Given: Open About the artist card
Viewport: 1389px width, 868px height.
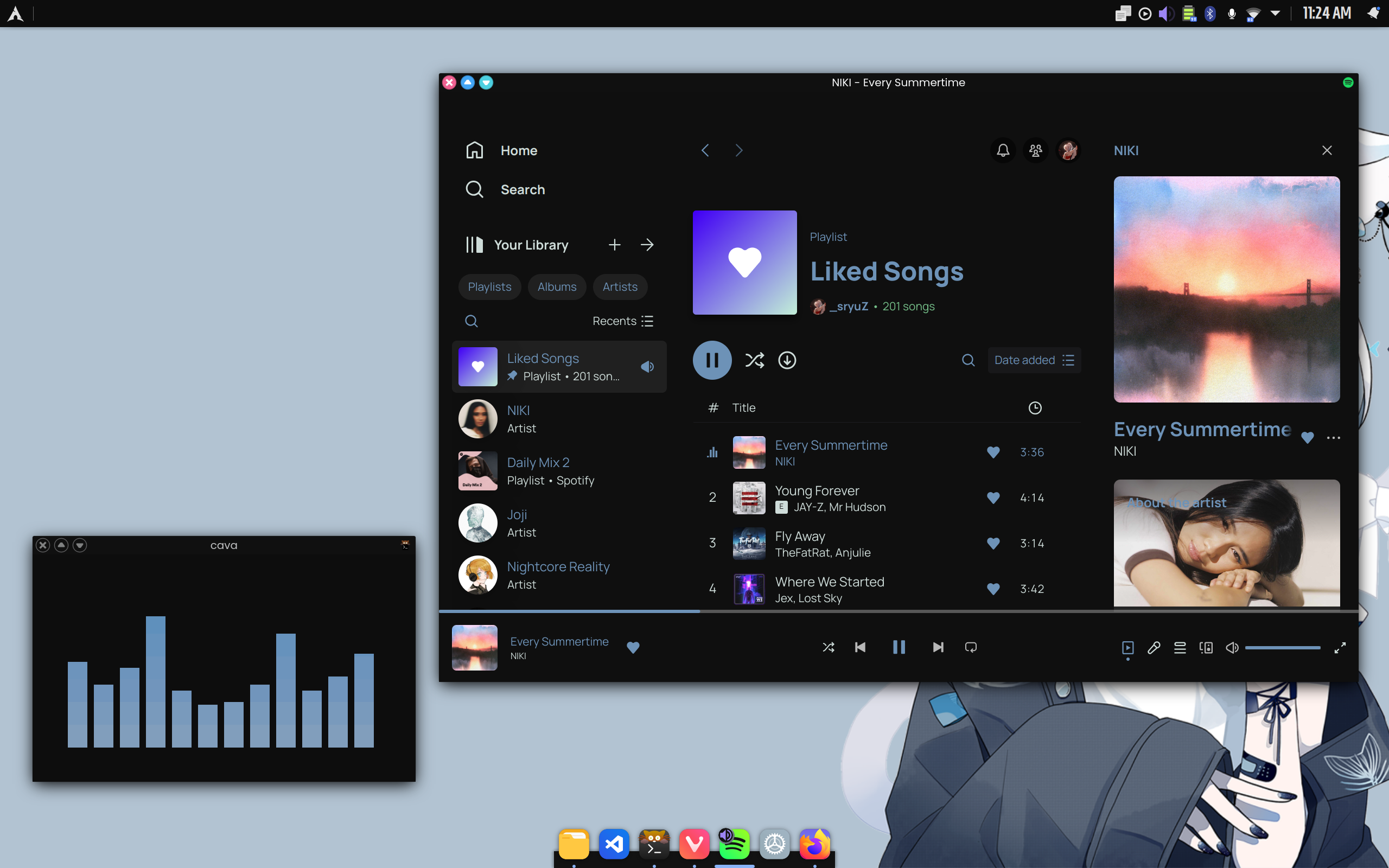Looking at the screenshot, I should pos(1227,543).
